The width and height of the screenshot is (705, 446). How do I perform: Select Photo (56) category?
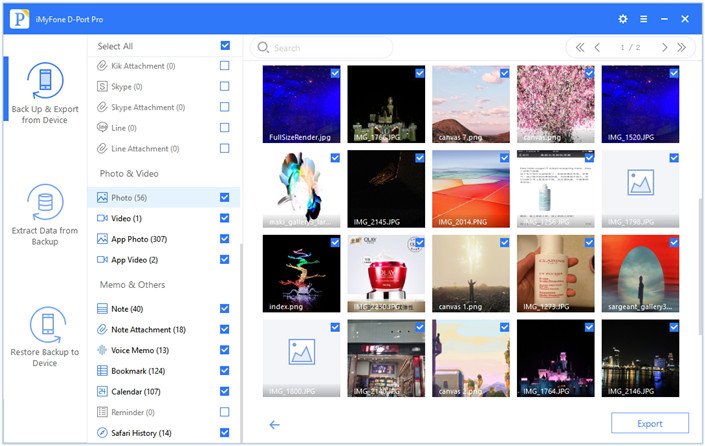point(128,198)
